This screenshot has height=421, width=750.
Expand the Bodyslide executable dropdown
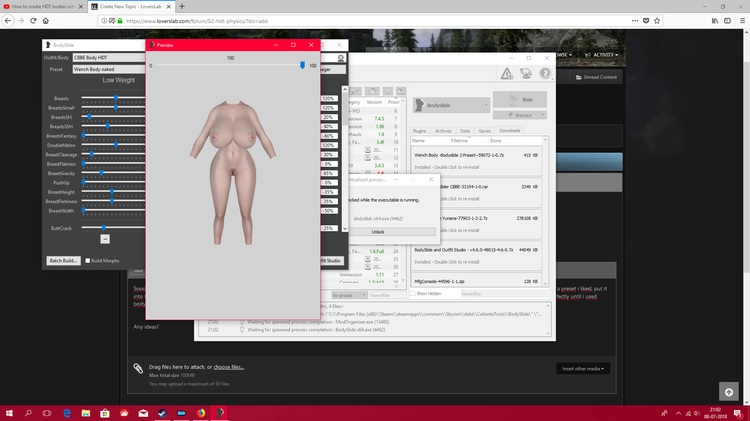[x=451, y=105]
